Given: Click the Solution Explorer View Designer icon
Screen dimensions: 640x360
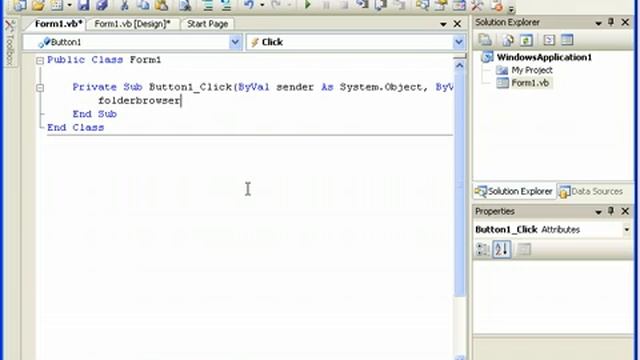Looking at the screenshot, I should click(x=567, y=40).
